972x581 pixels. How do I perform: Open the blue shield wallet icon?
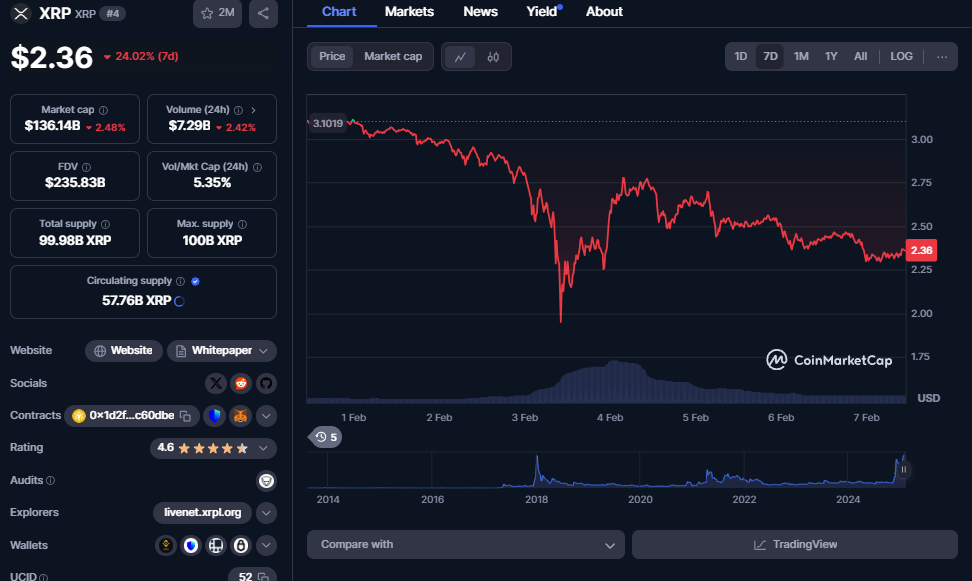tap(191, 545)
